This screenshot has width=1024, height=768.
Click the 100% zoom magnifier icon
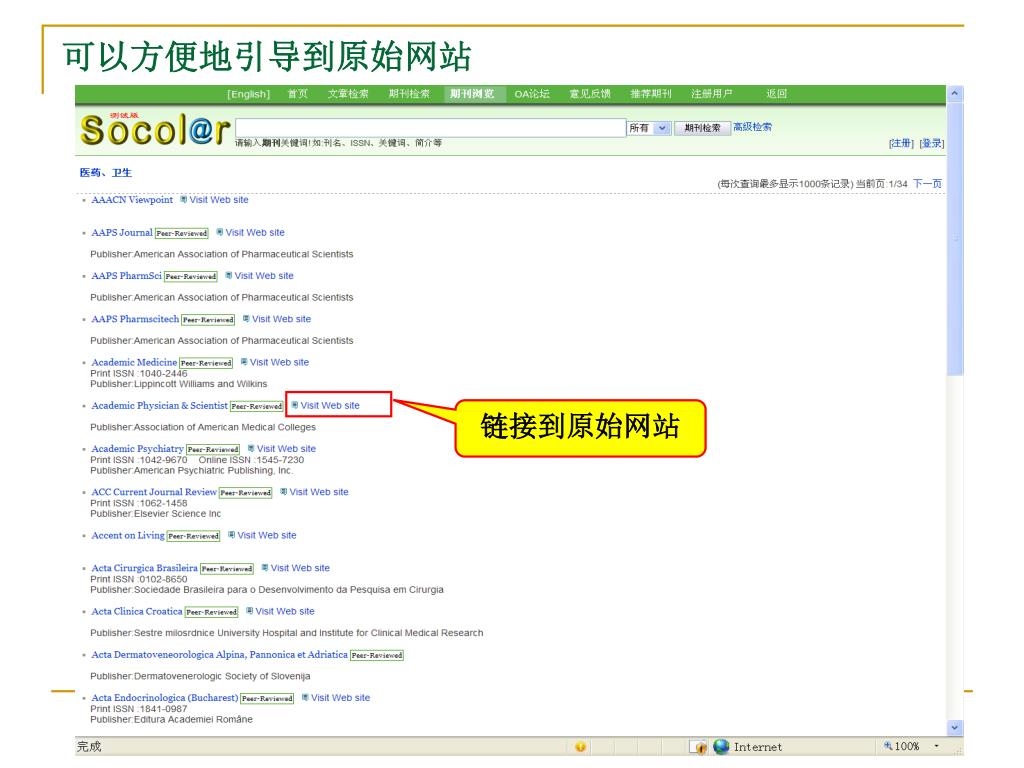pyautogui.click(x=888, y=746)
